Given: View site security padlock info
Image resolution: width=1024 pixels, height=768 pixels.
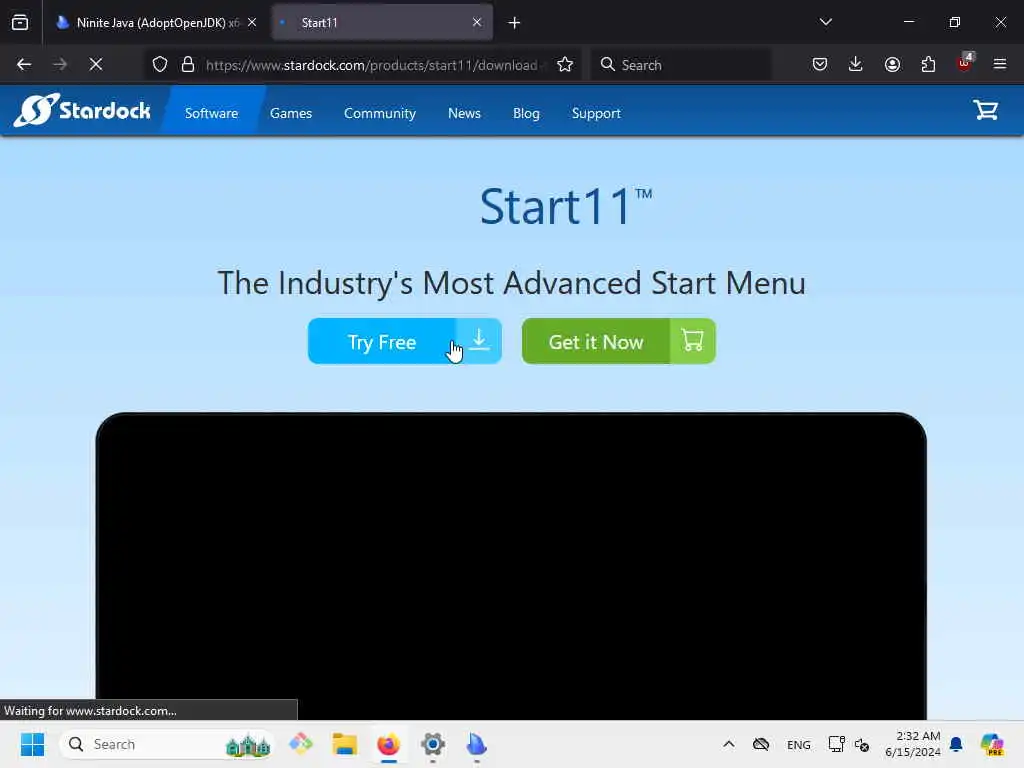Looking at the screenshot, I should point(188,64).
